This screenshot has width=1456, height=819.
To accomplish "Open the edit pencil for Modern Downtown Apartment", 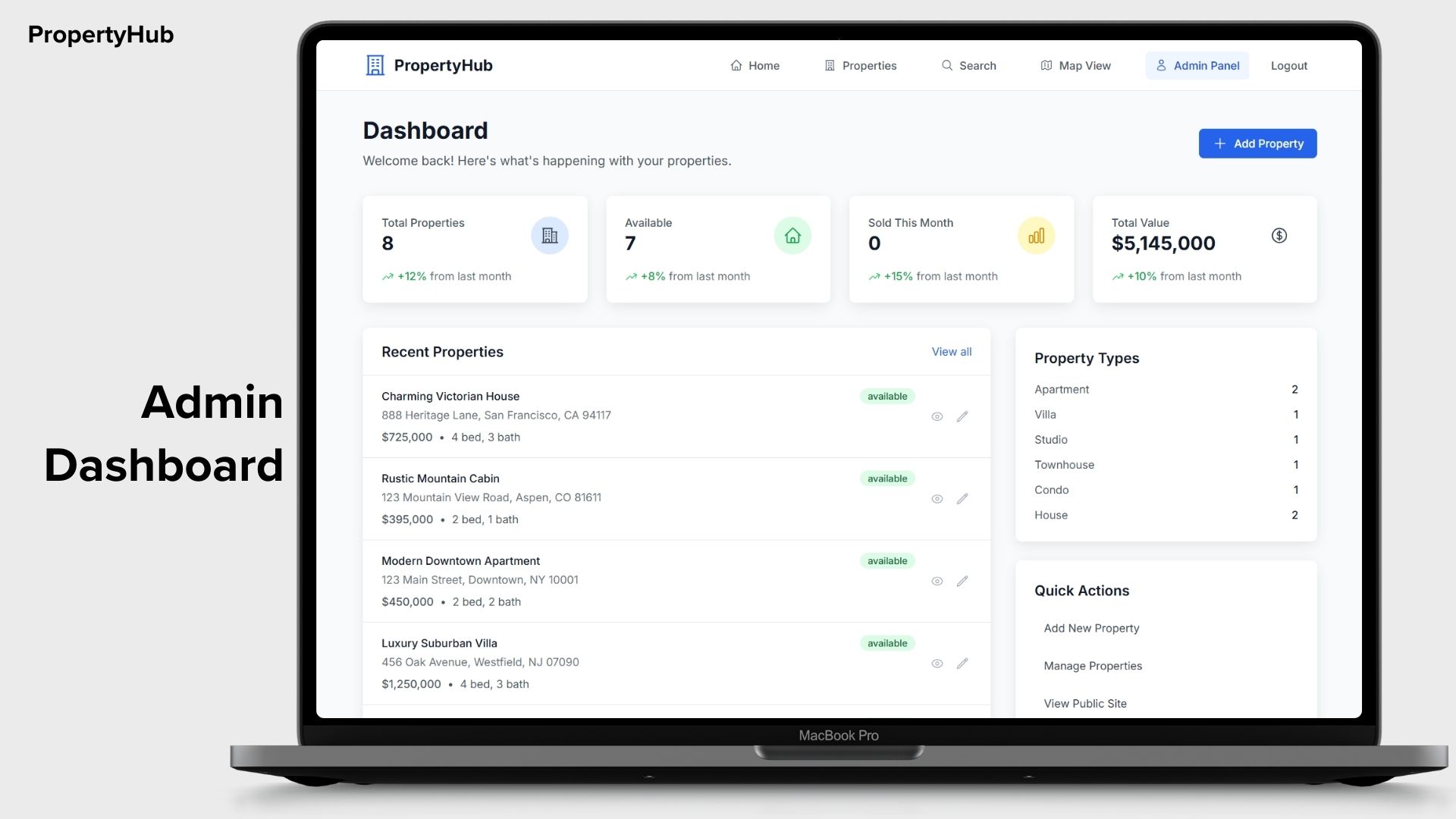I will coord(962,581).
